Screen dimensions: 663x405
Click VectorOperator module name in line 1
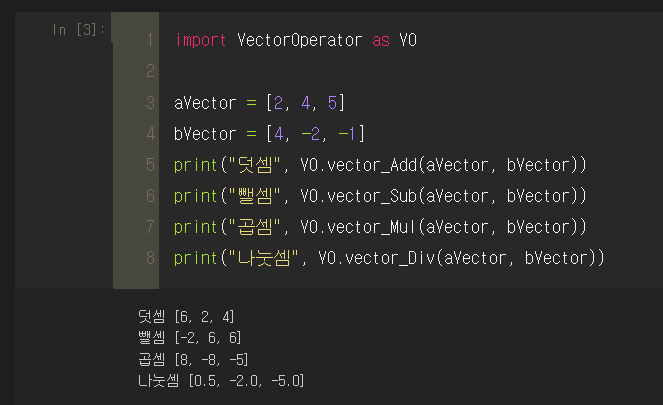coord(299,41)
